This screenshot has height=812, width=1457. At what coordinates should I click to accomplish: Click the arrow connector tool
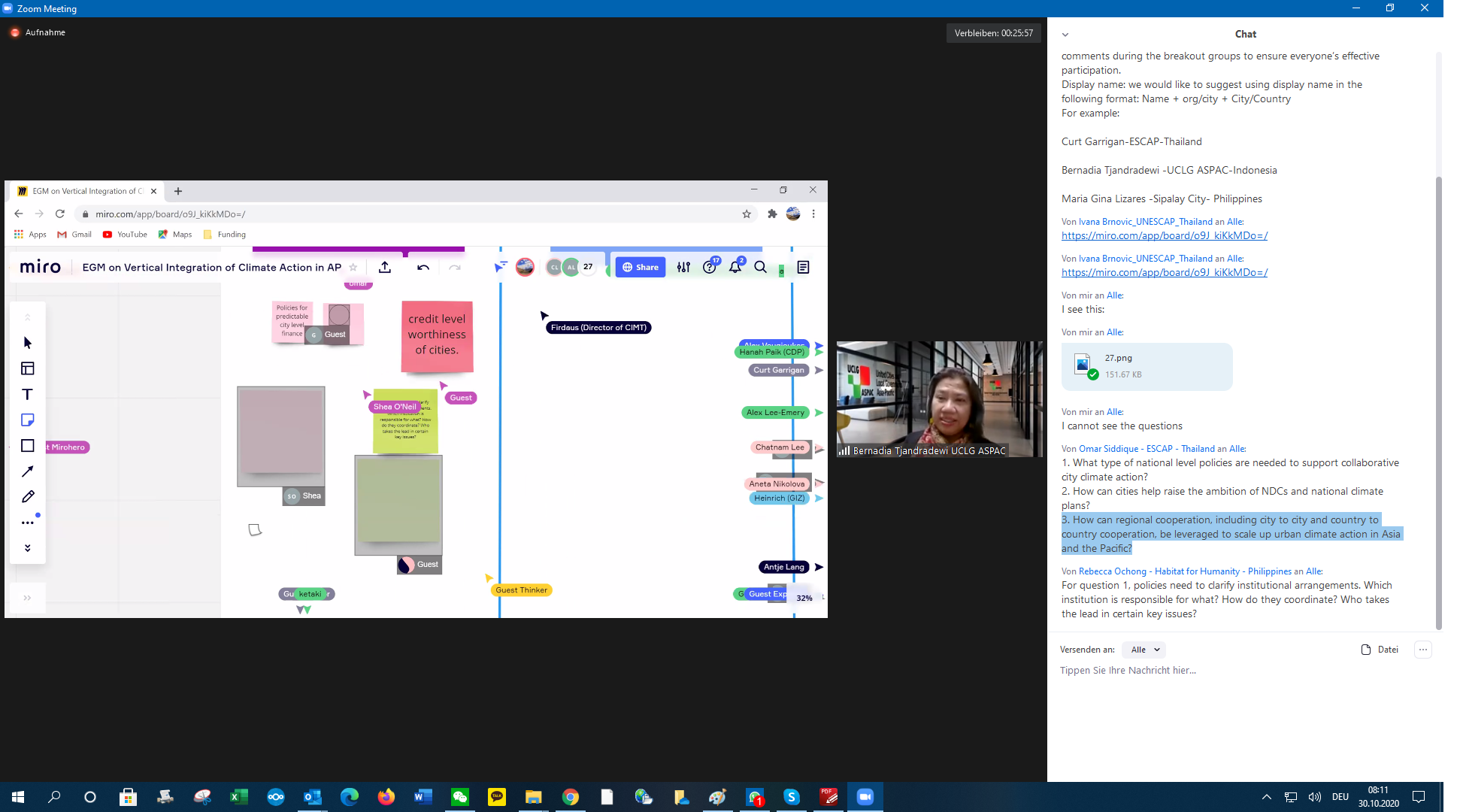(x=28, y=471)
